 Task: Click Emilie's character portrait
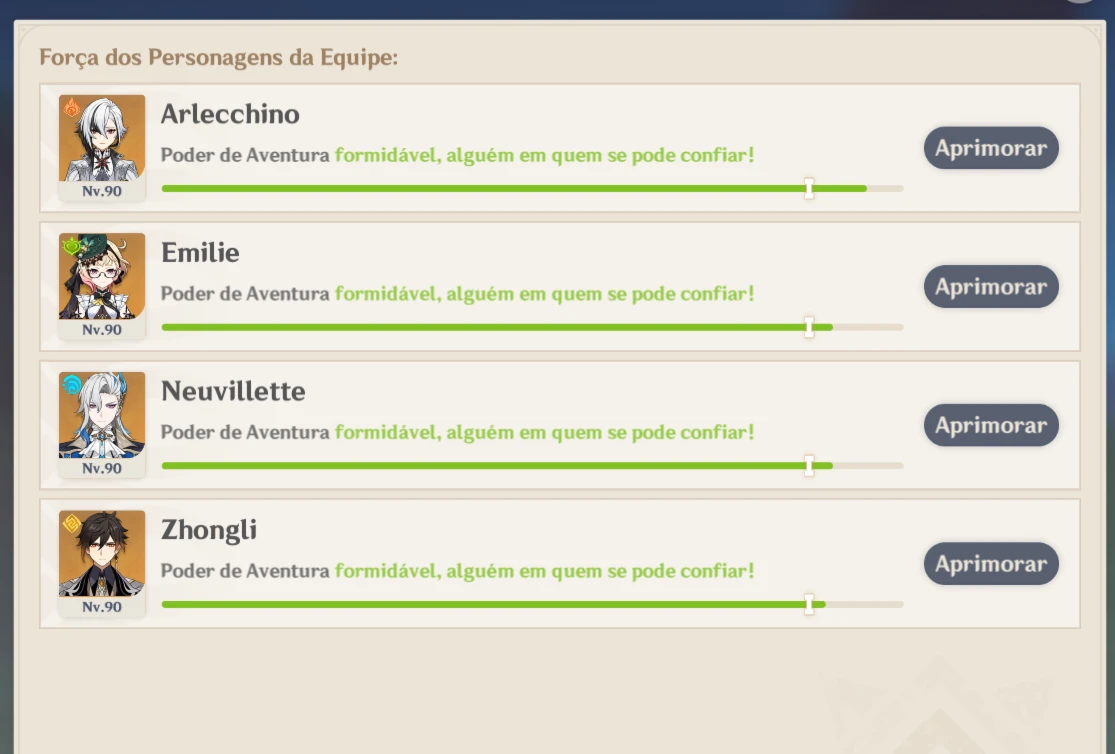tap(102, 277)
